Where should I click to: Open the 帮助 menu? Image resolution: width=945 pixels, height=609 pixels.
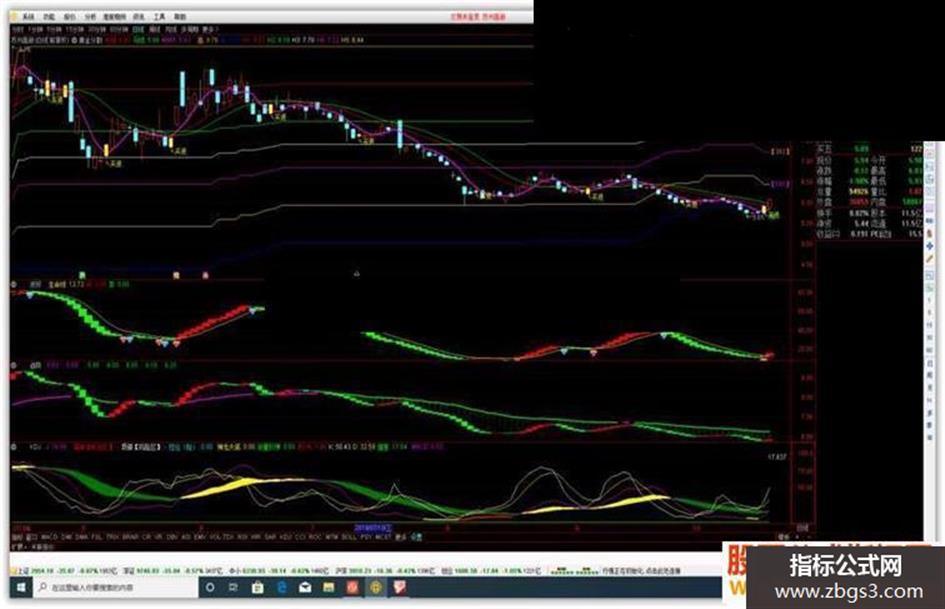point(180,17)
